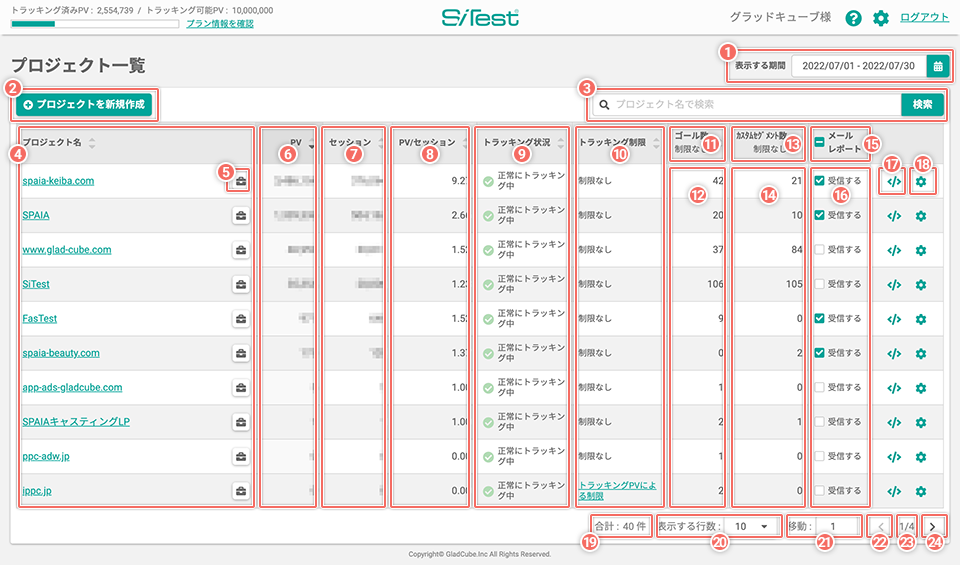960x565 pixels.
Task: Click ログアウト link
Action: tap(924, 18)
